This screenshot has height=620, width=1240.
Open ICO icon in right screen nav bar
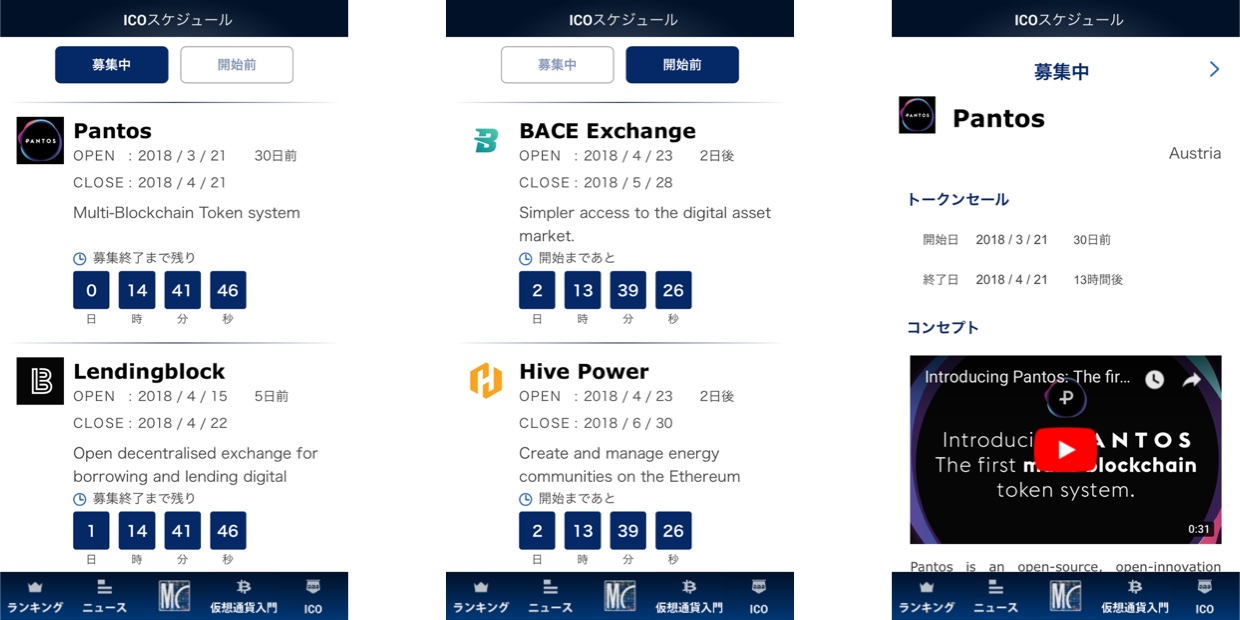point(1205,588)
